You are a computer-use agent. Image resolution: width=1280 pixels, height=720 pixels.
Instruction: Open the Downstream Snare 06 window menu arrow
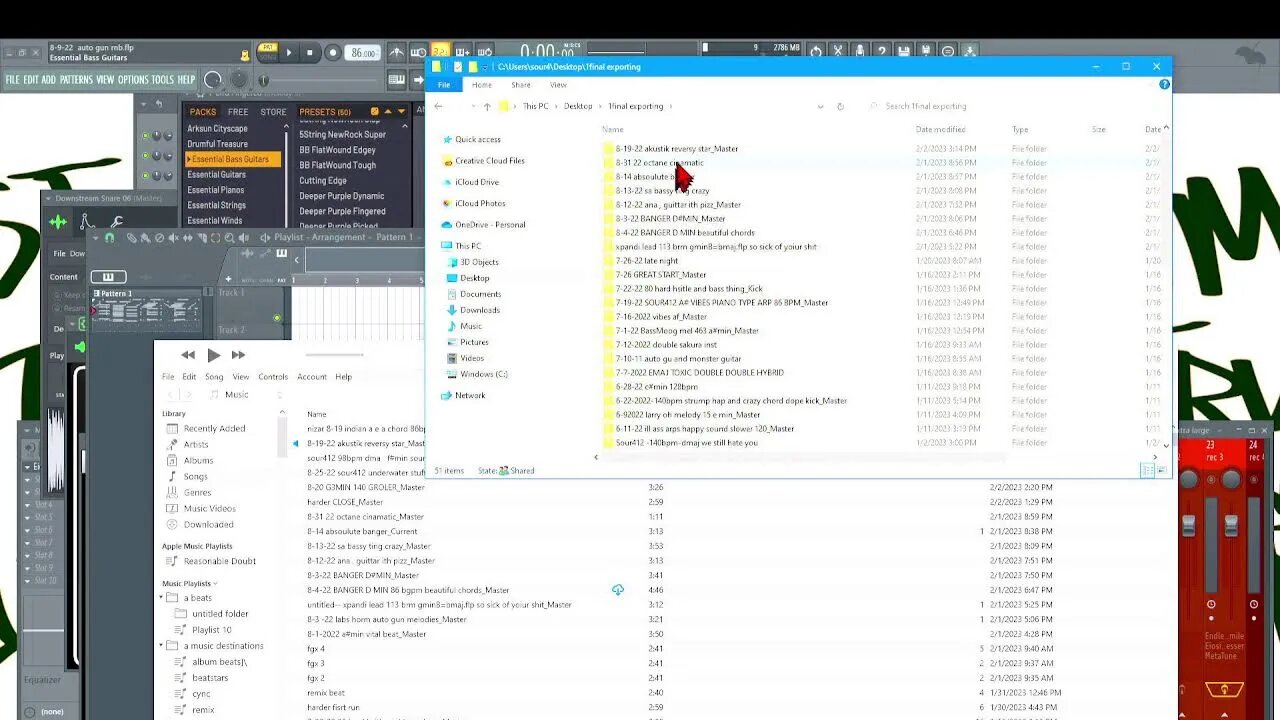(47, 198)
